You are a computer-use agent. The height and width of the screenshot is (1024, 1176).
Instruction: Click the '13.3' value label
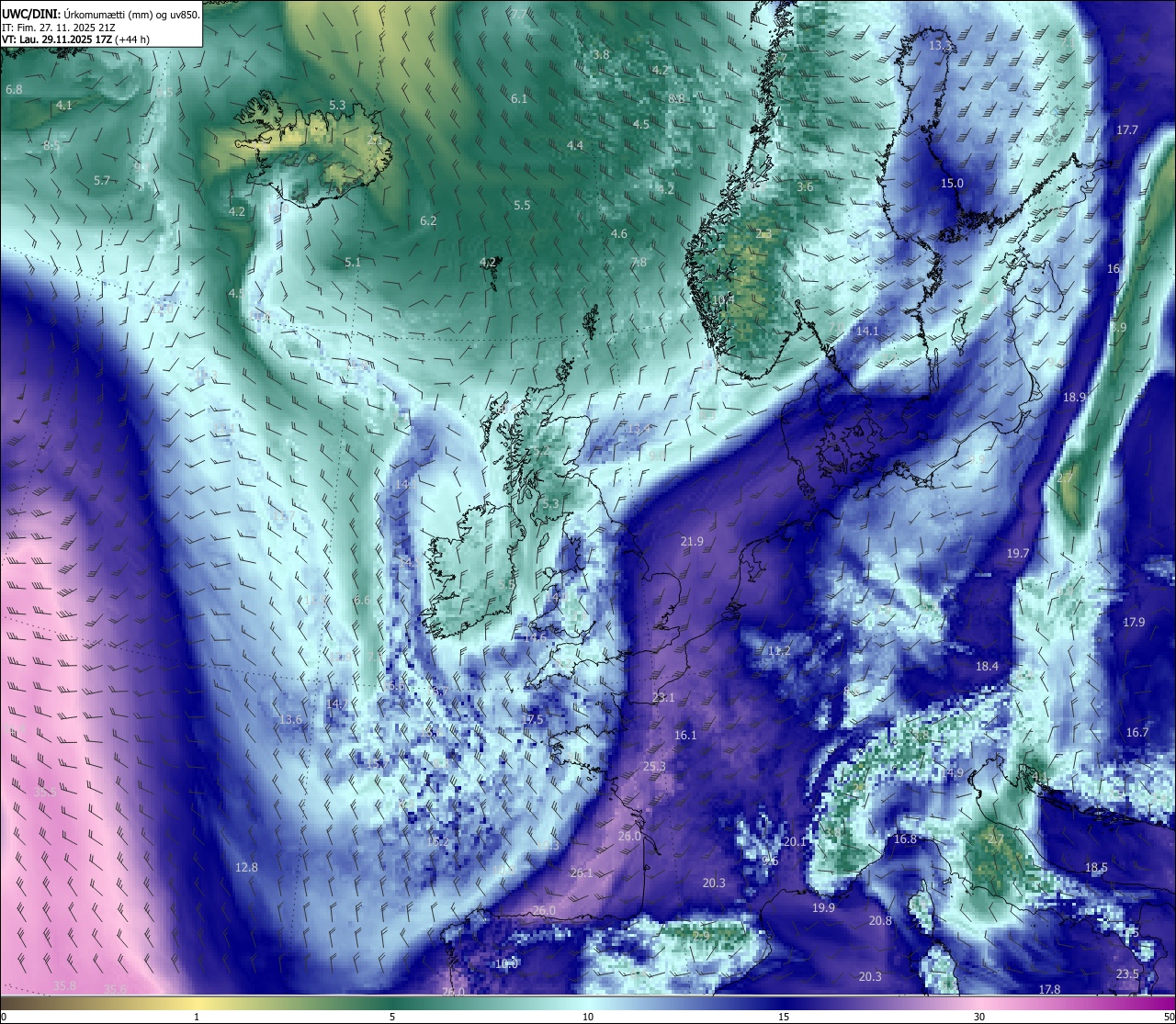tap(941, 45)
